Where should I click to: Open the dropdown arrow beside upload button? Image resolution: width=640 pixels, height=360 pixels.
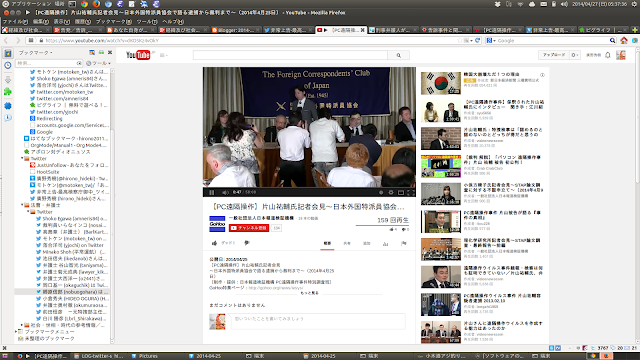pyautogui.click(x=575, y=55)
